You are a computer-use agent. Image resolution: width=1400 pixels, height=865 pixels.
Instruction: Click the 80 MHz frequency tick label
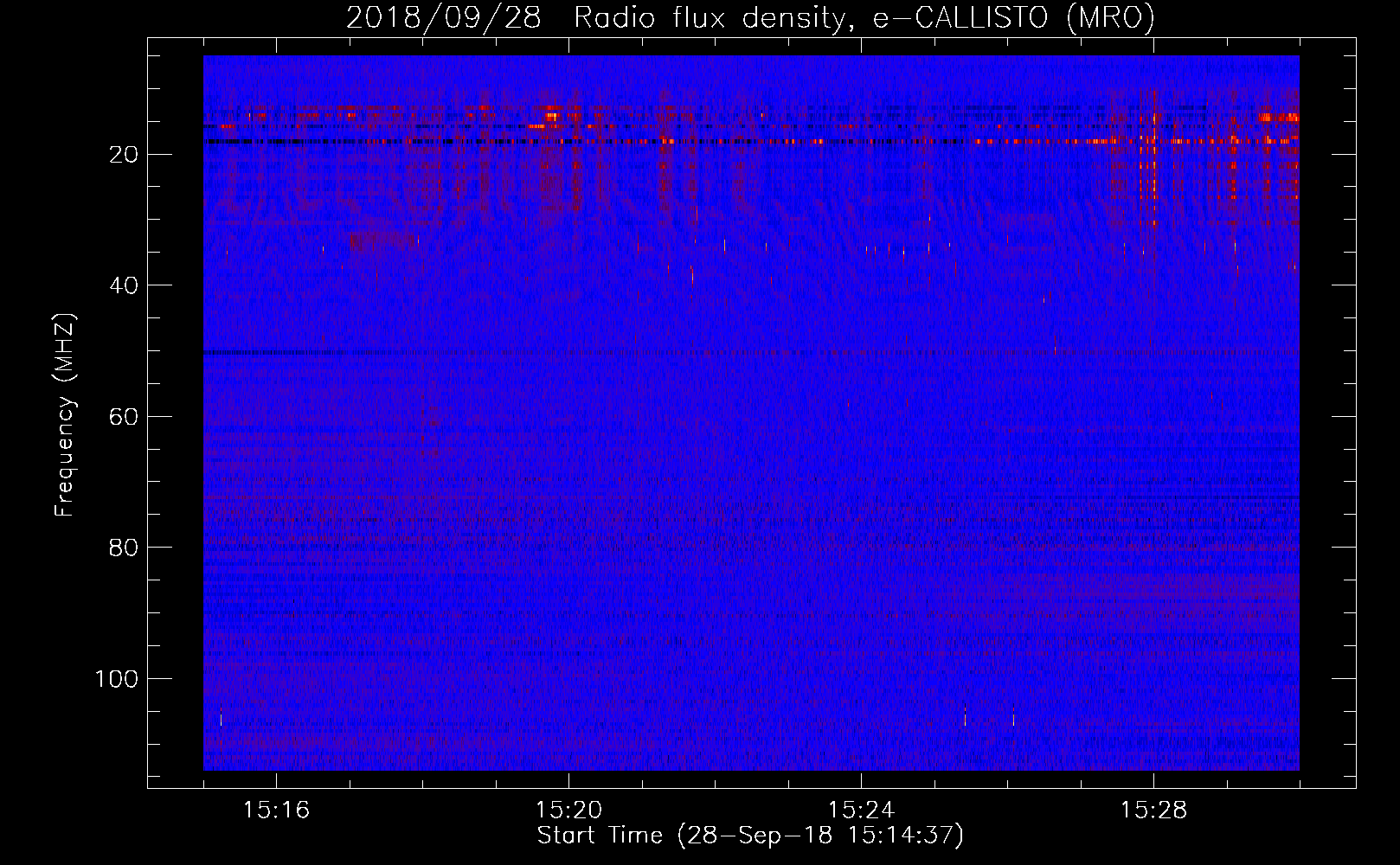point(124,548)
